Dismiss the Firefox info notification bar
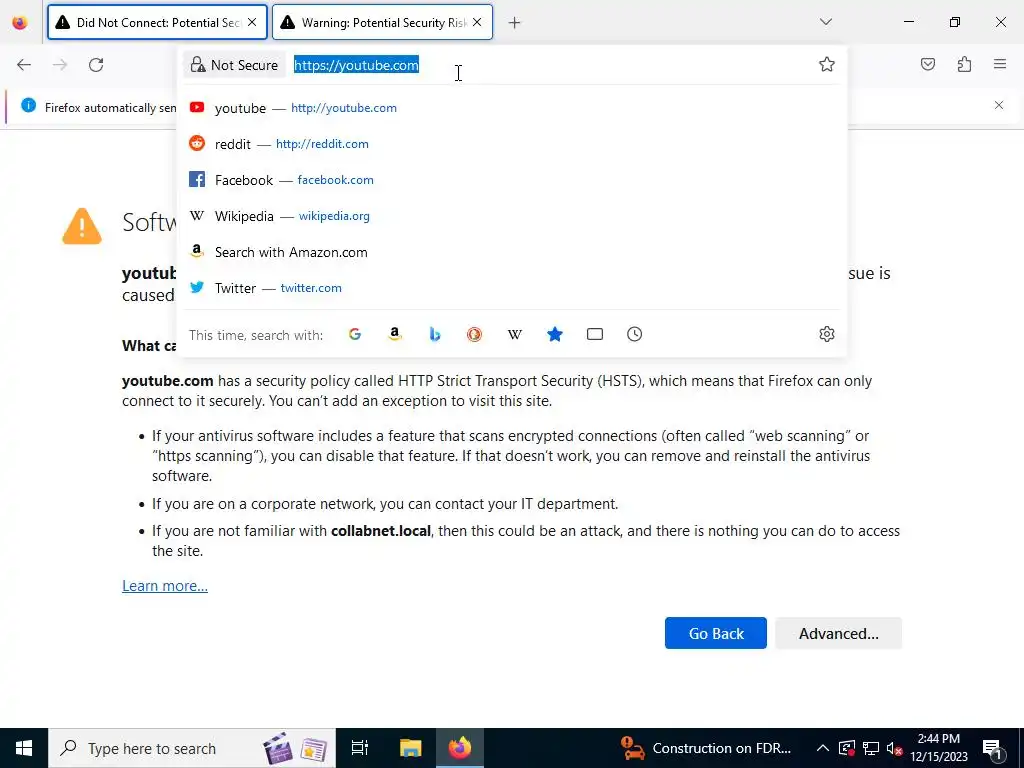Screen dimensions: 1024x768 [x=999, y=105]
